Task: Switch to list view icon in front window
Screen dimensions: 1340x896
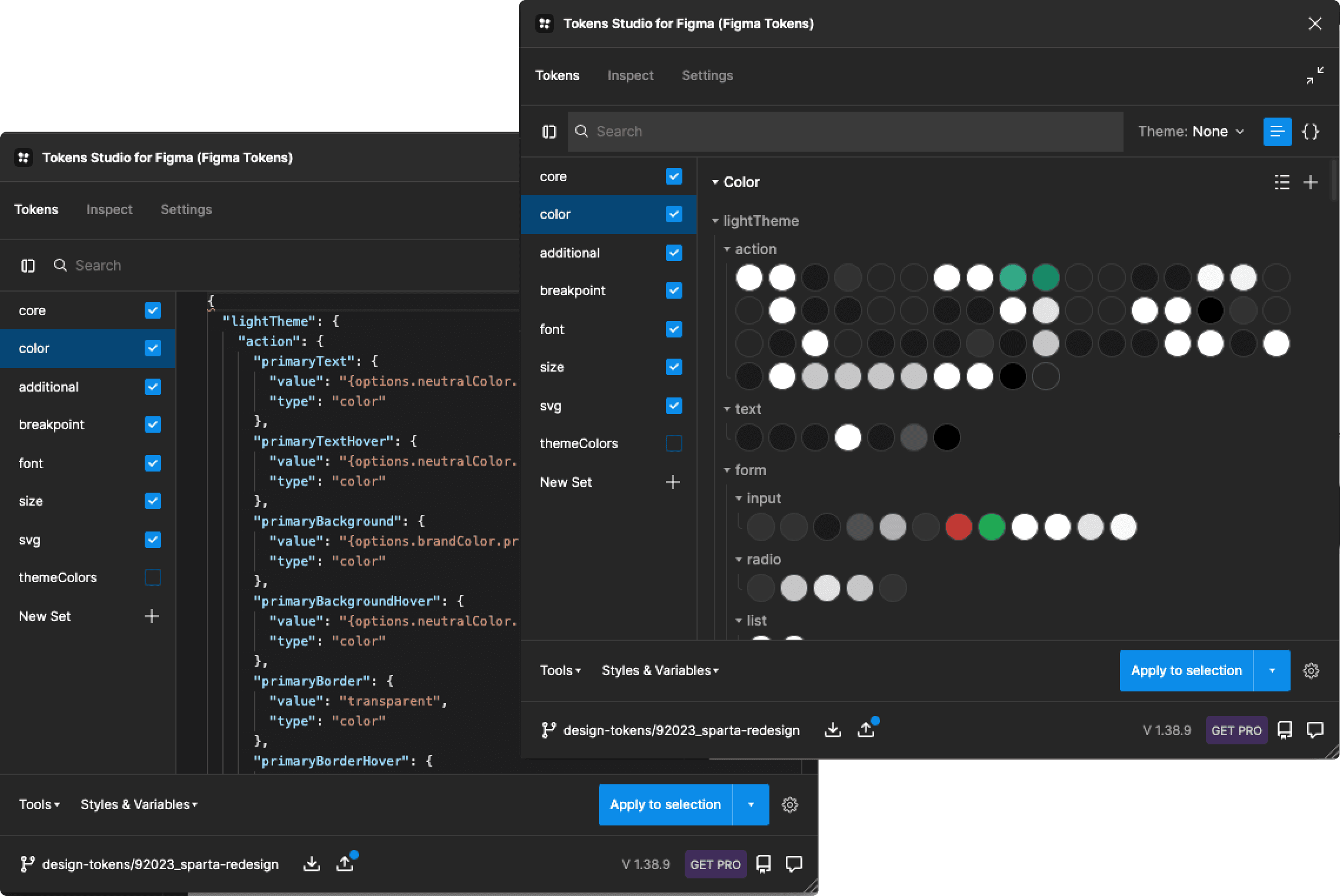Action: [1277, 131]
